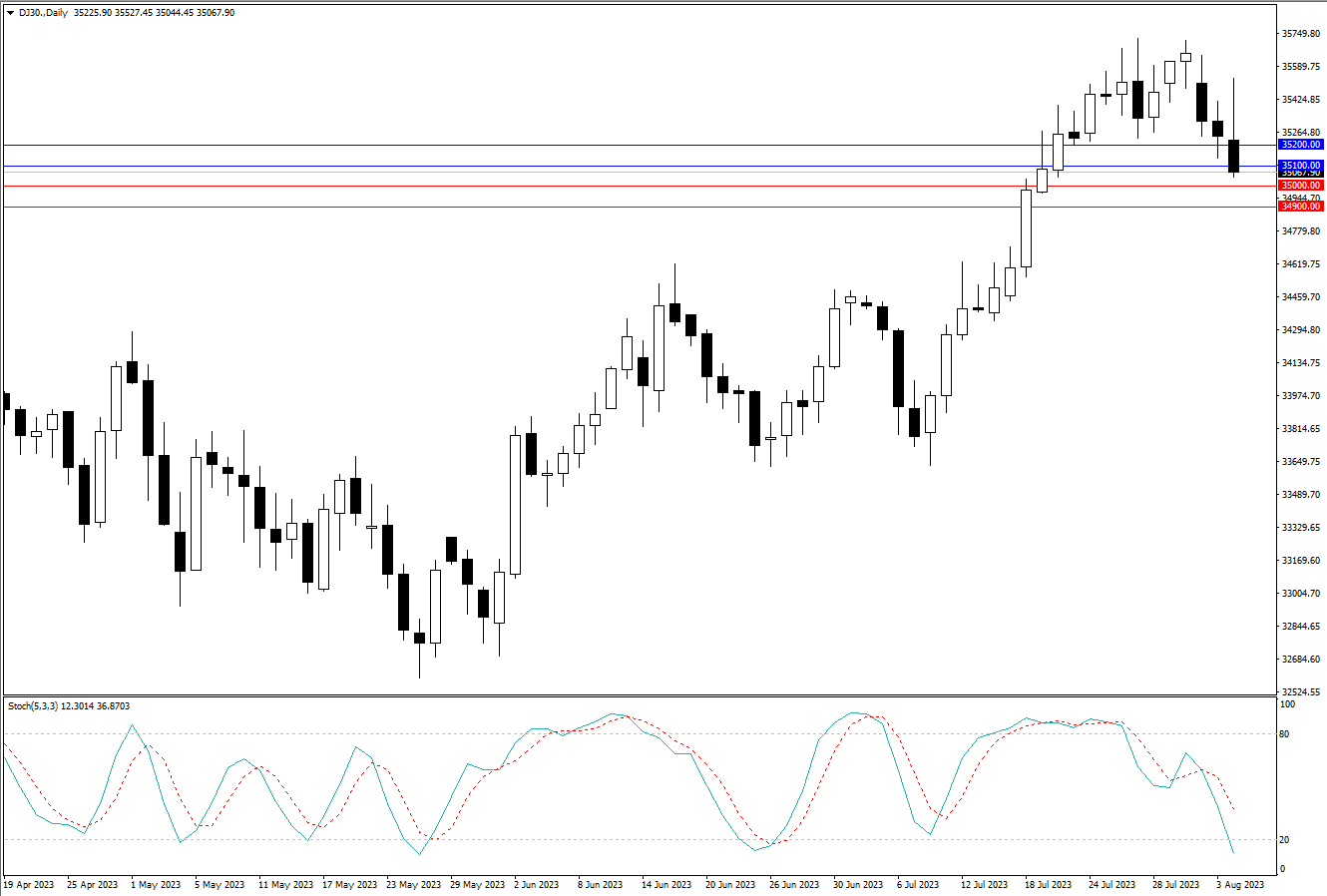Click the 18 Jul 2023 date marker
Screen dimensions: 1327x896
pyautogui.click(x=1048, y=885)
